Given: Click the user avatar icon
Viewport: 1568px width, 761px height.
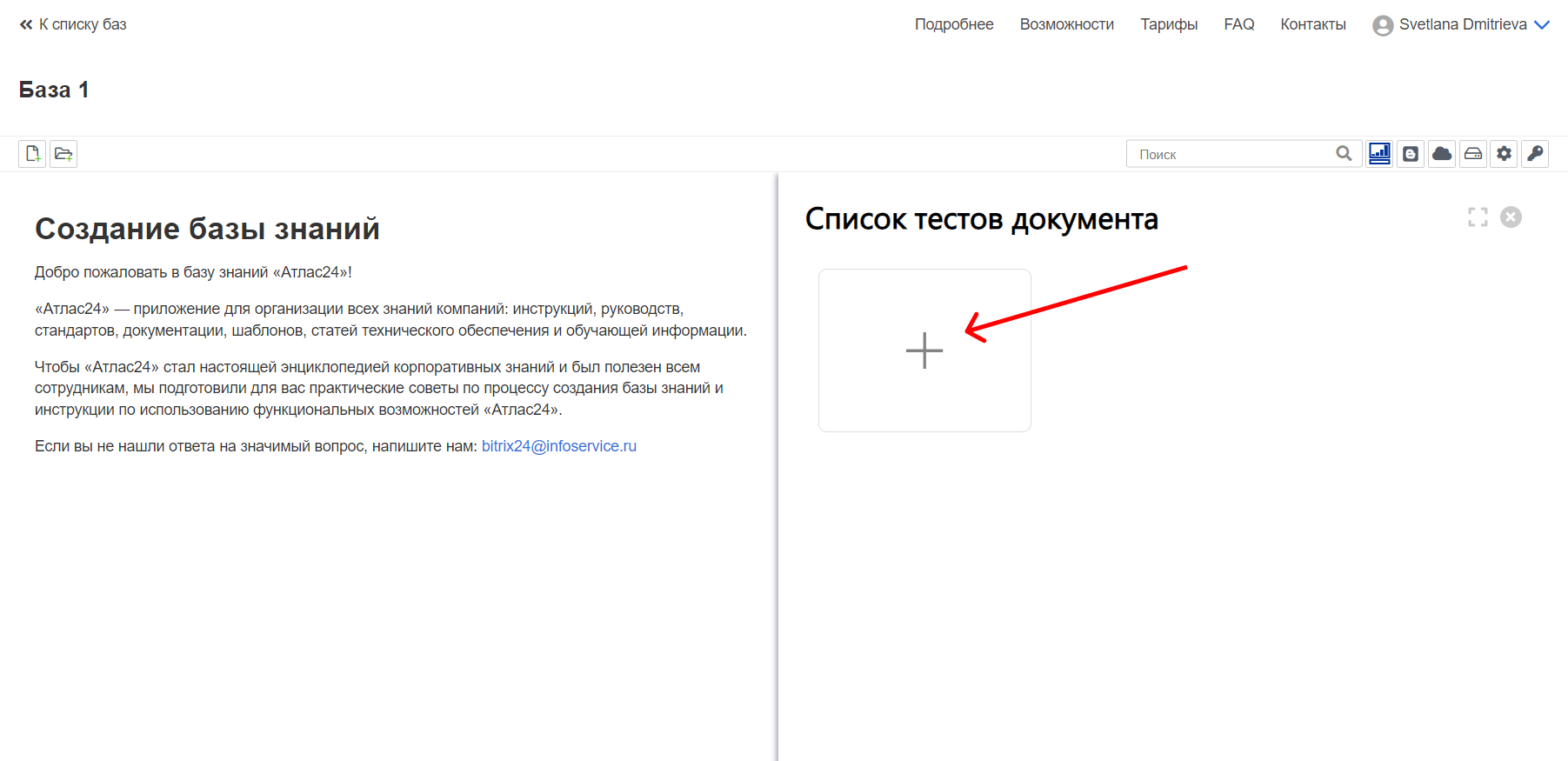Looking at the screenshot, I should pos(1383,25).
